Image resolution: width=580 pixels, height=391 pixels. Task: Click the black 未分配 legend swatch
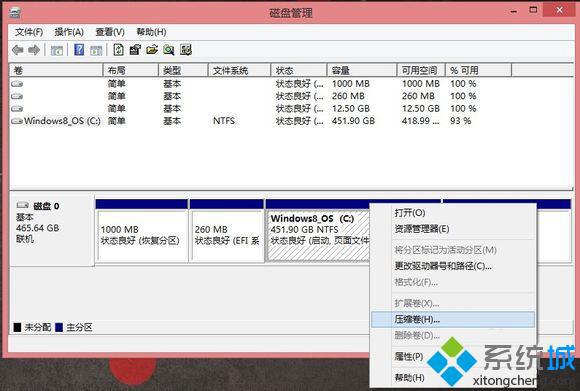(17, 327)
